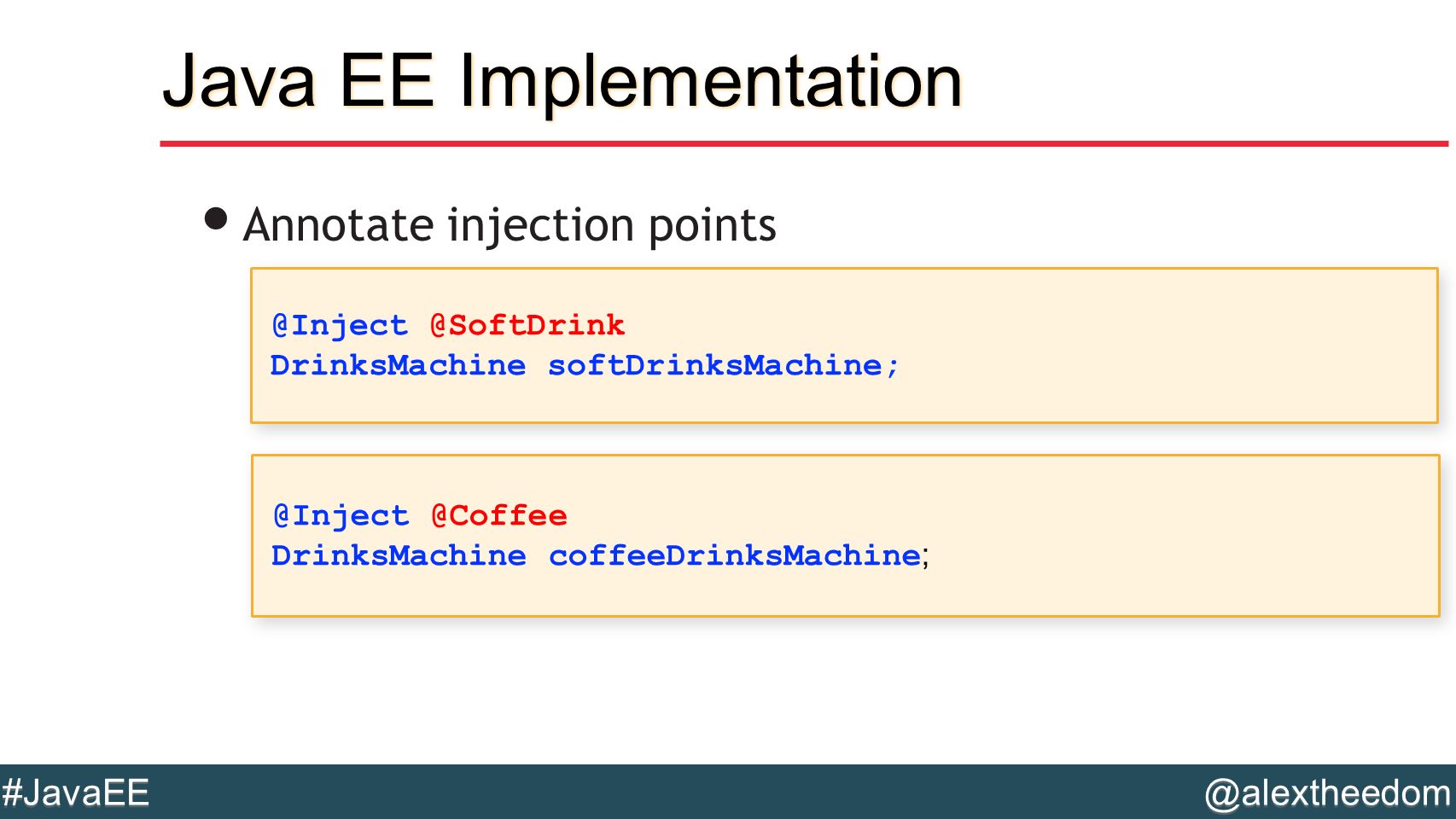
Task: Click the DrinksMachine type in the first code box
Action: (398, 365)
